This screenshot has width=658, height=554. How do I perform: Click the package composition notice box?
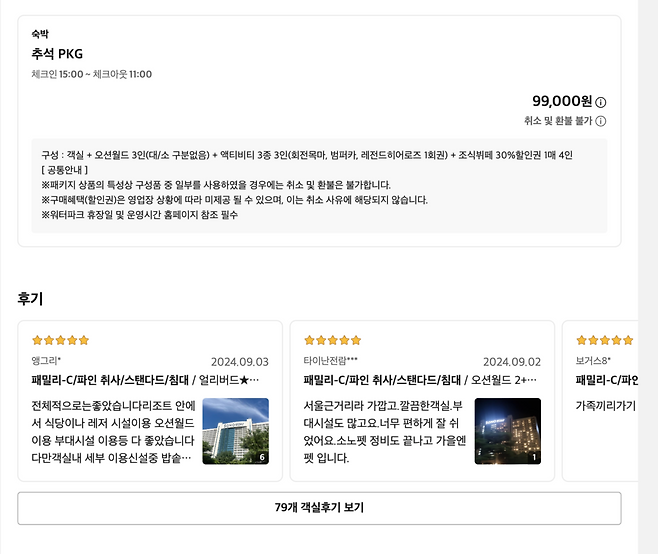319,185
